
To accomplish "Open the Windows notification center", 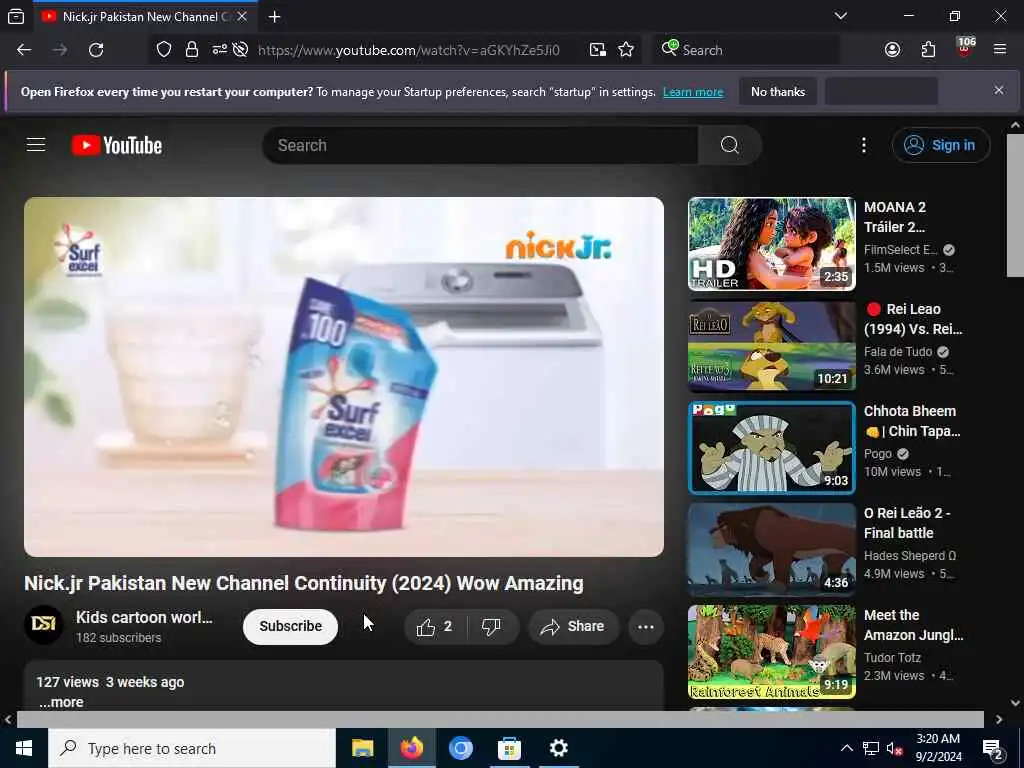I will [x=993, y=749].
